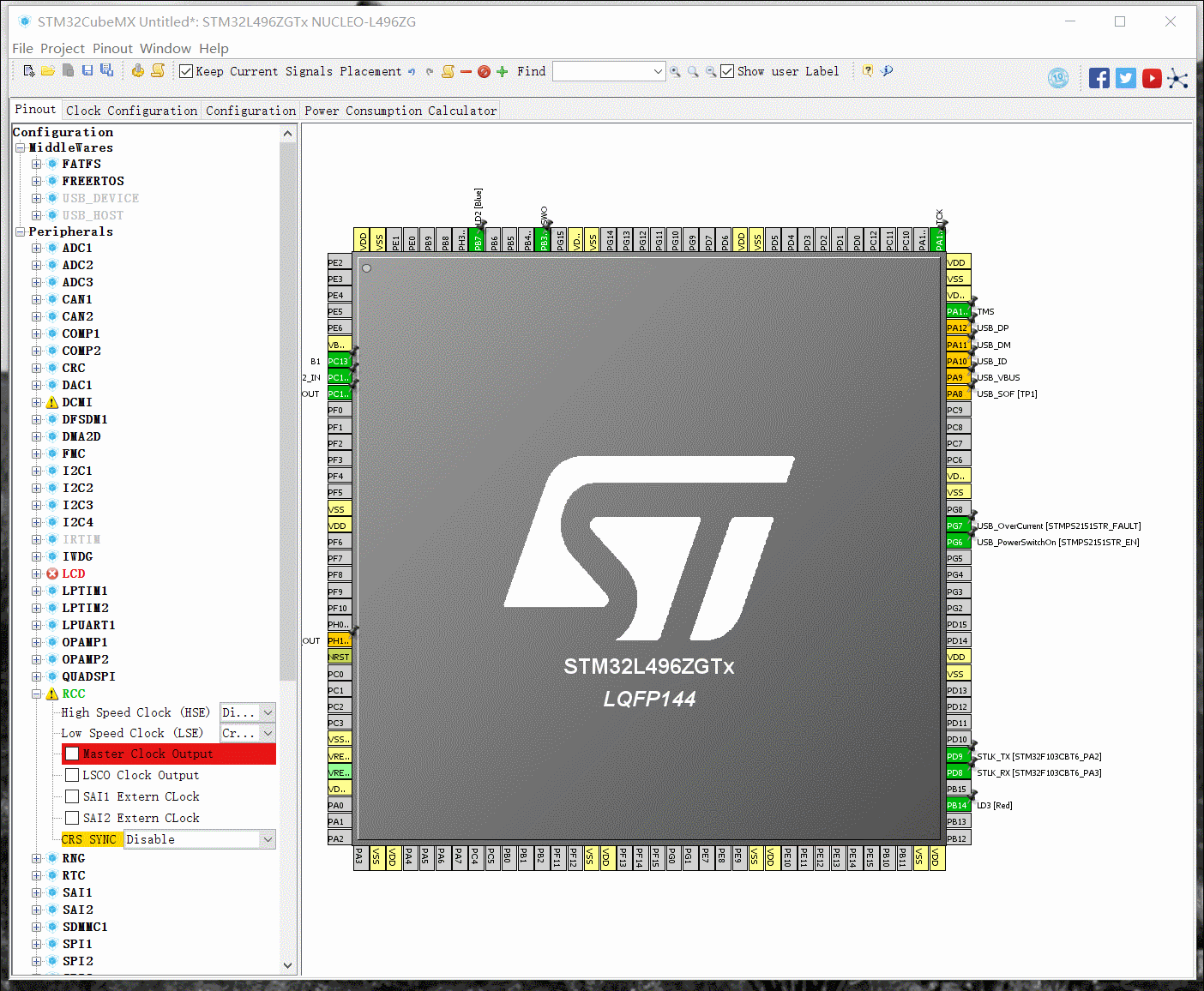
Task: Open the ST YouTube channel icon
Action: point(1152,78)
